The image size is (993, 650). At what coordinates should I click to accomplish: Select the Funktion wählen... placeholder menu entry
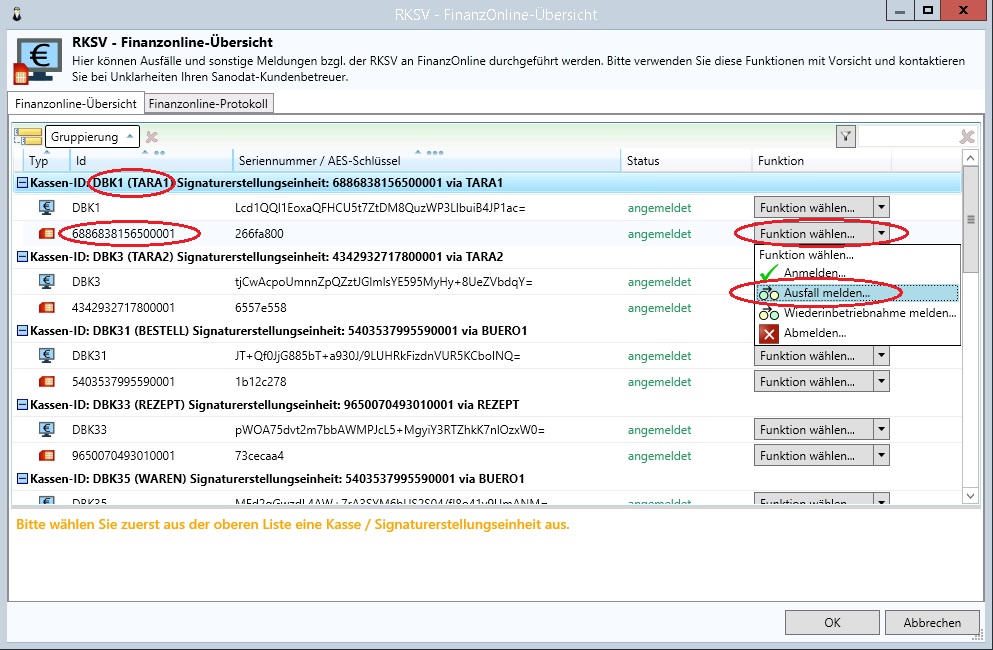pyautogui.click(x=857, y=255)
